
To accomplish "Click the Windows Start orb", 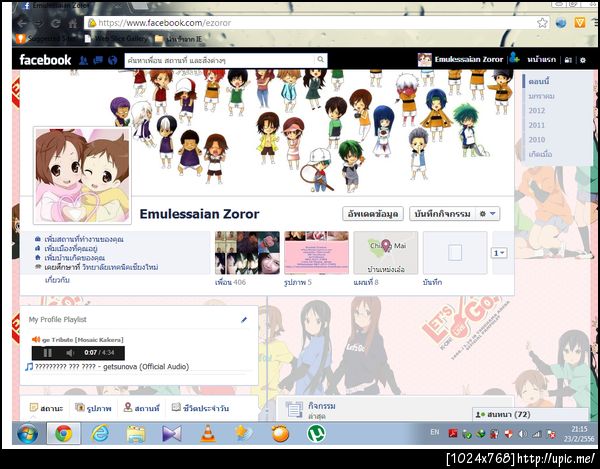I will pyautogui.click(x=28, y=434).
